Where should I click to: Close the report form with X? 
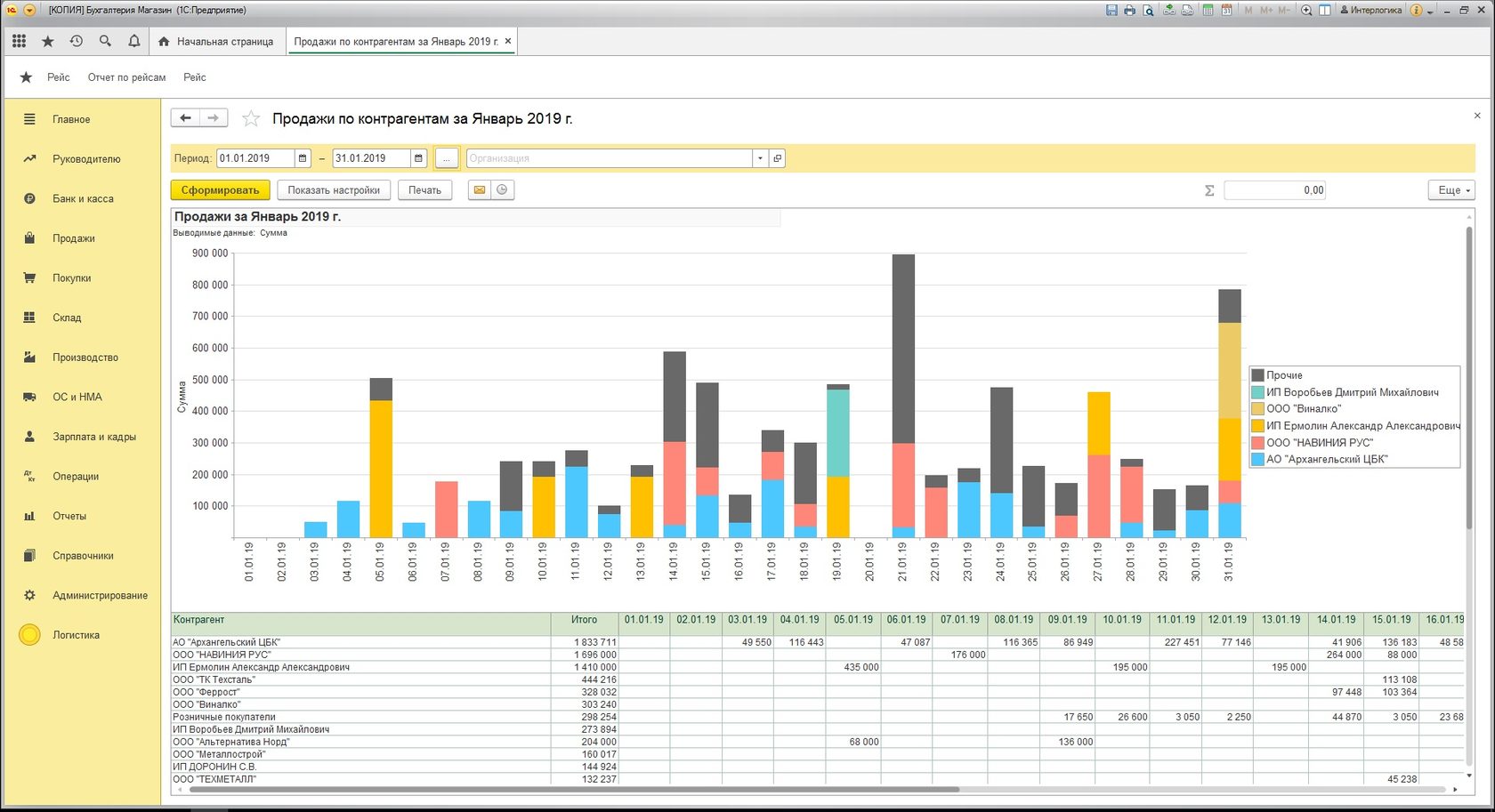tap(1477, 116)
